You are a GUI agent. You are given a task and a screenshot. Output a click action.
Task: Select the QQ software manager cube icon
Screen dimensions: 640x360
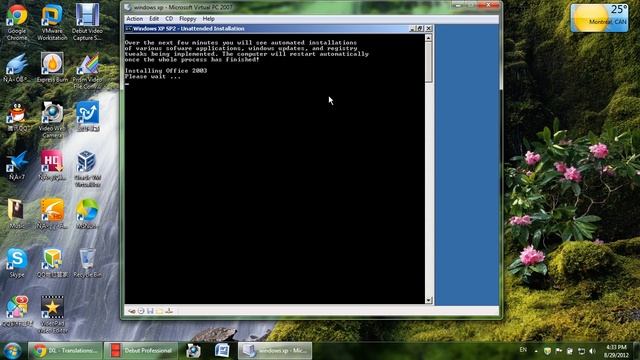tap(52, 263)
